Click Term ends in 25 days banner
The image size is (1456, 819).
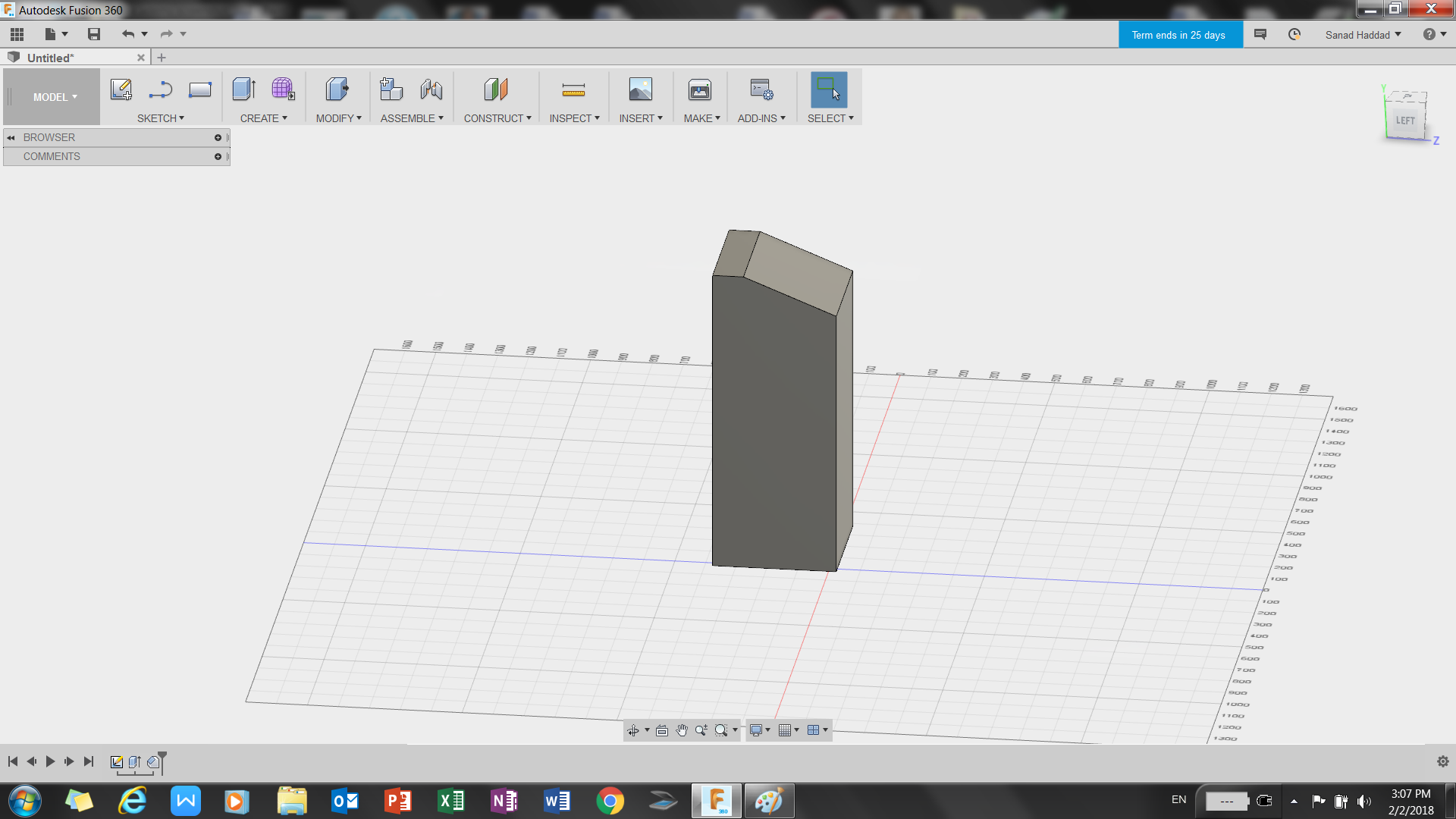point(1178,35)
